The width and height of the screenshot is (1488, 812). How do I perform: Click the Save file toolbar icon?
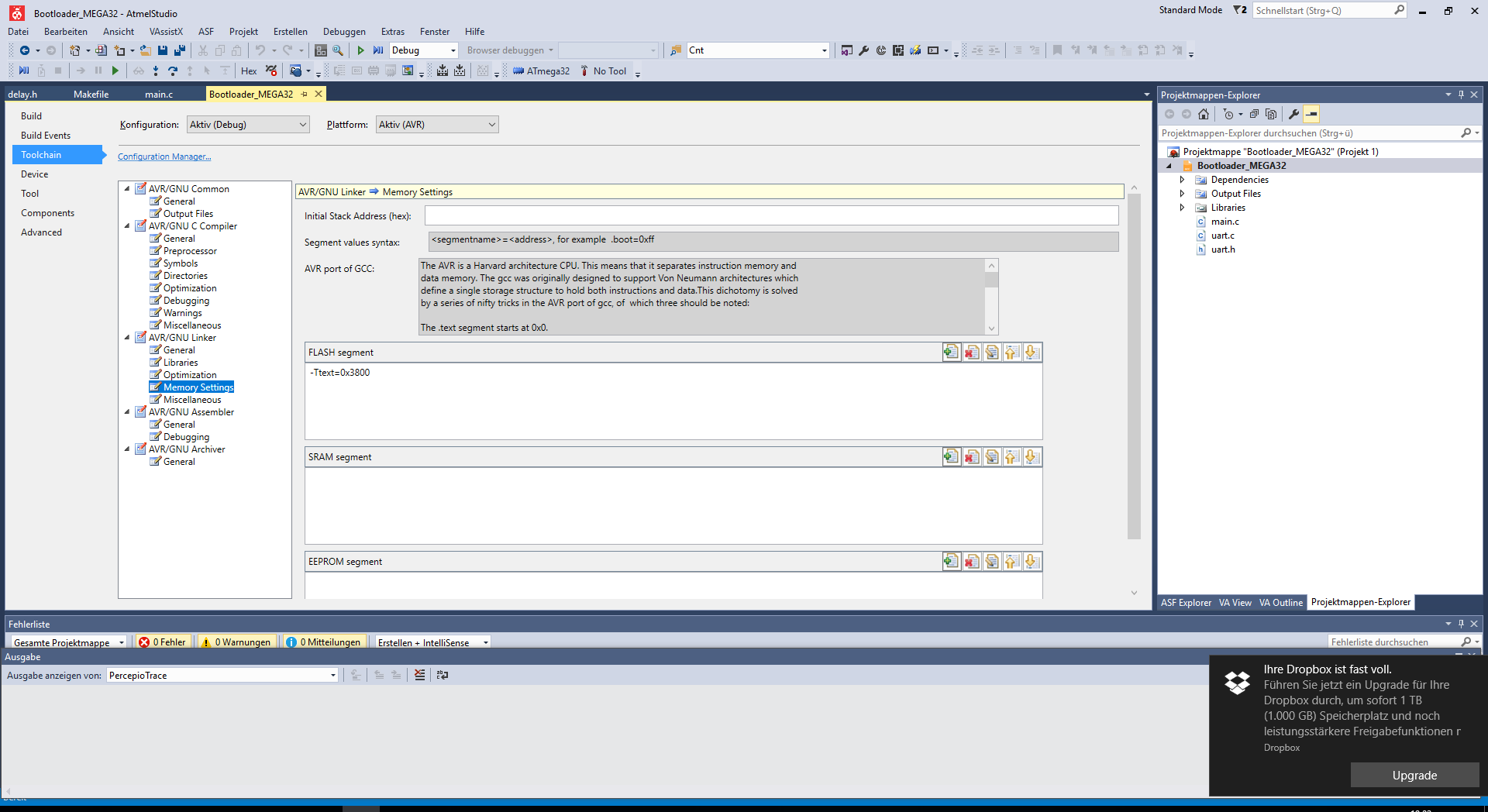click(x=163, y=50)
